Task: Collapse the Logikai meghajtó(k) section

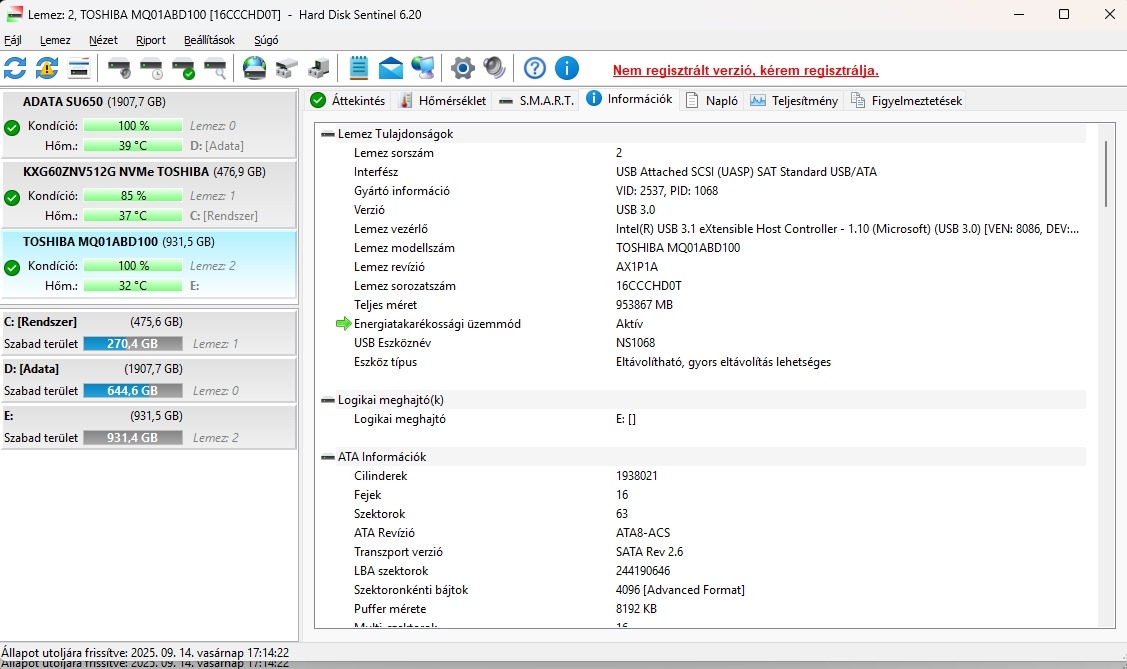Action: click(328, 400)
